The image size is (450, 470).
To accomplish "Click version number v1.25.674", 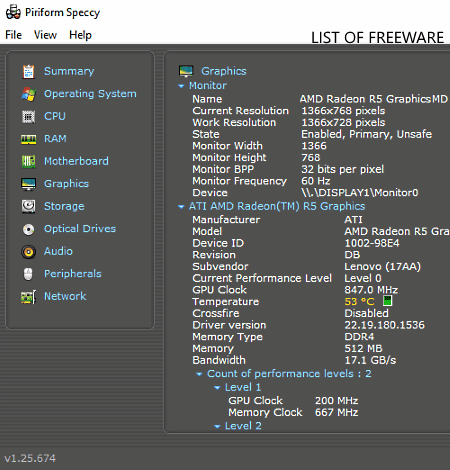I will click(30, 458).
